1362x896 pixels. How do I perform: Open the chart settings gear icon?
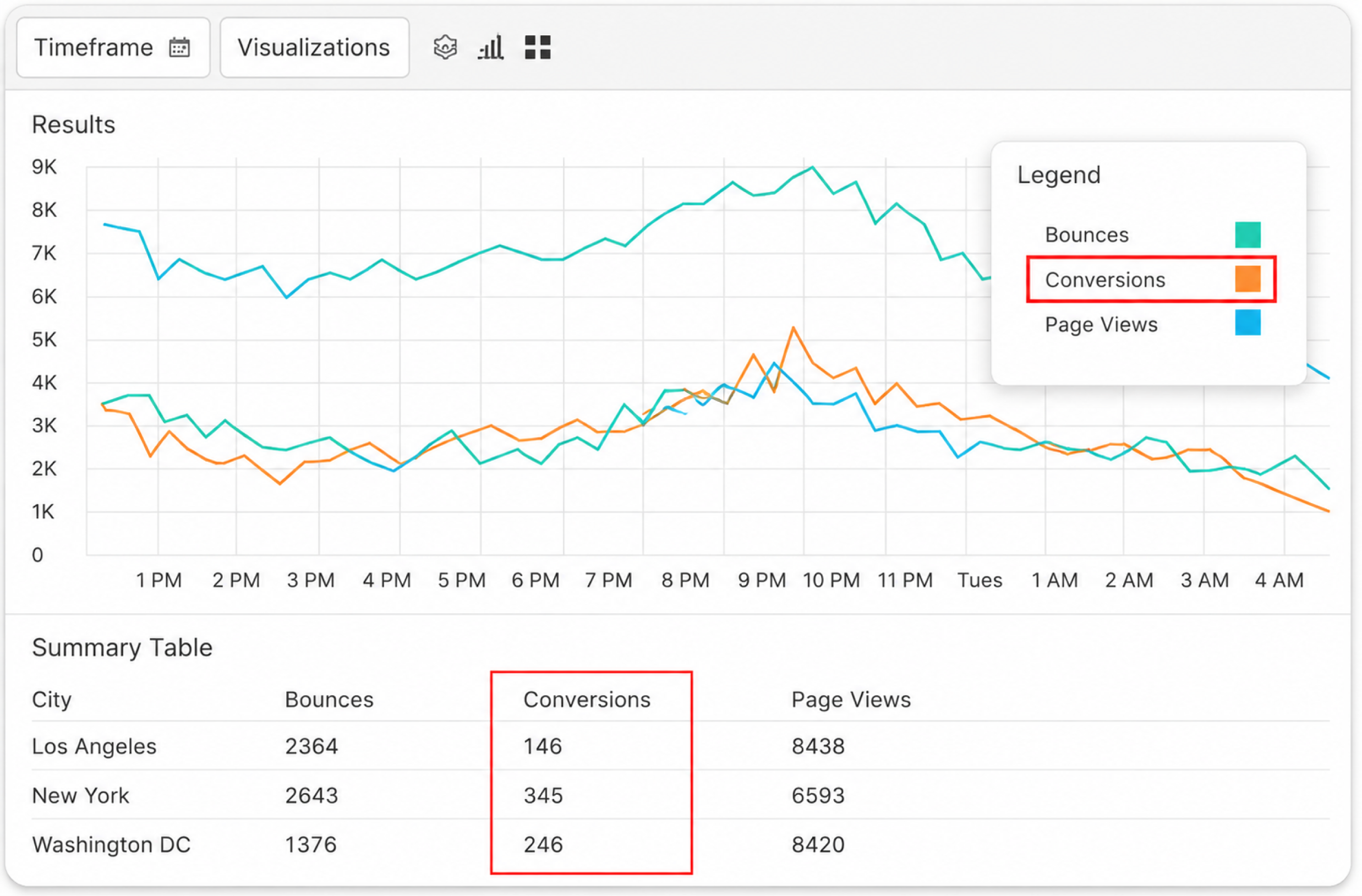click(x=445, y=47)
